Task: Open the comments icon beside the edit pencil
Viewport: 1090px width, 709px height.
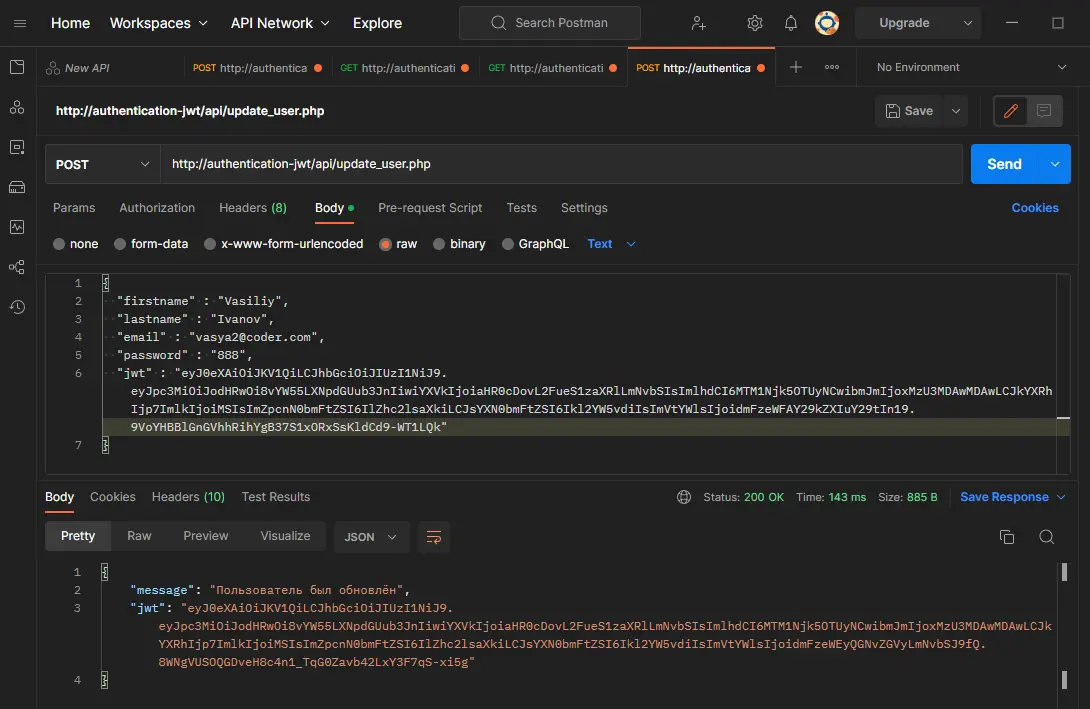Action: click(1044, 111)
